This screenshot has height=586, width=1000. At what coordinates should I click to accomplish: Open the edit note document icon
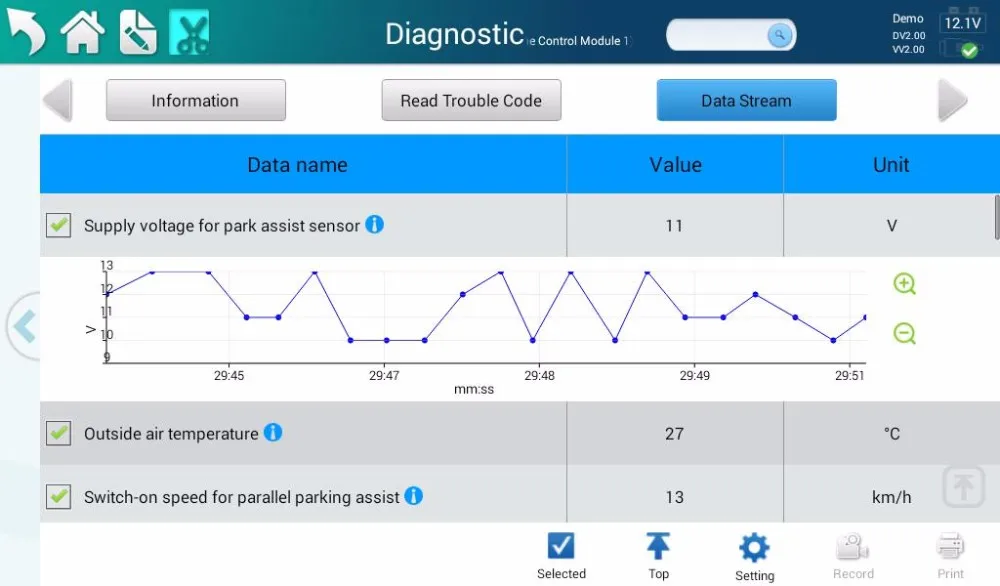pos(138,32)
